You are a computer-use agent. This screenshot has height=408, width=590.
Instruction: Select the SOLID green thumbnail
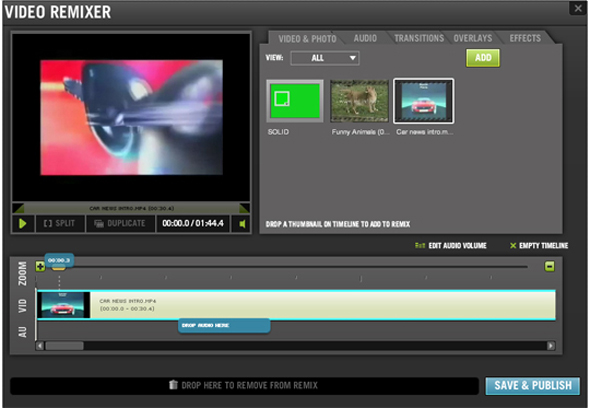click(x=295, y=101)
